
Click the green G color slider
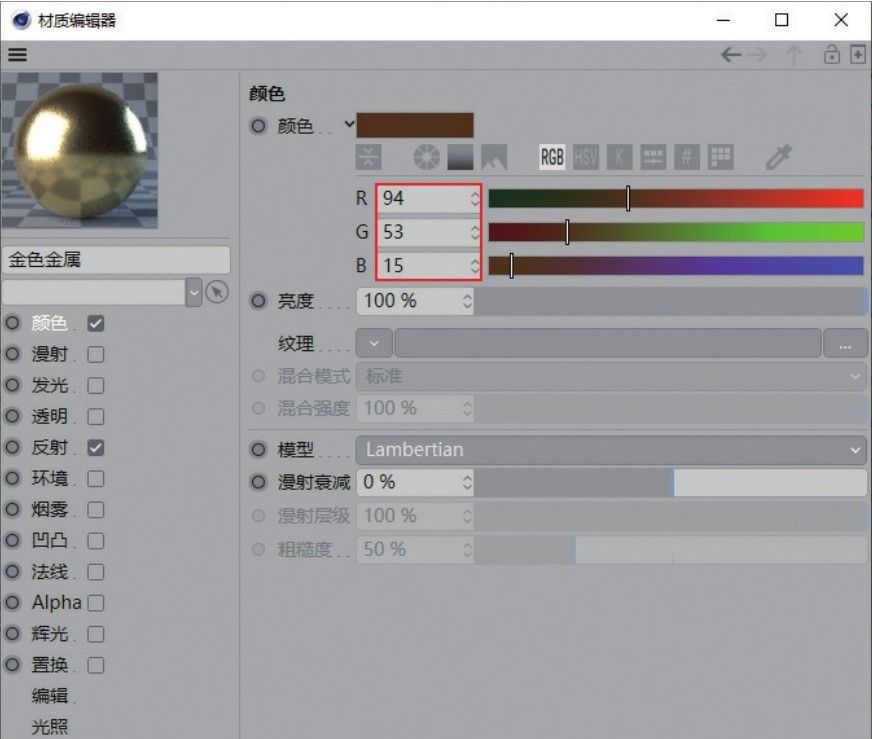[x=676, y=232]
